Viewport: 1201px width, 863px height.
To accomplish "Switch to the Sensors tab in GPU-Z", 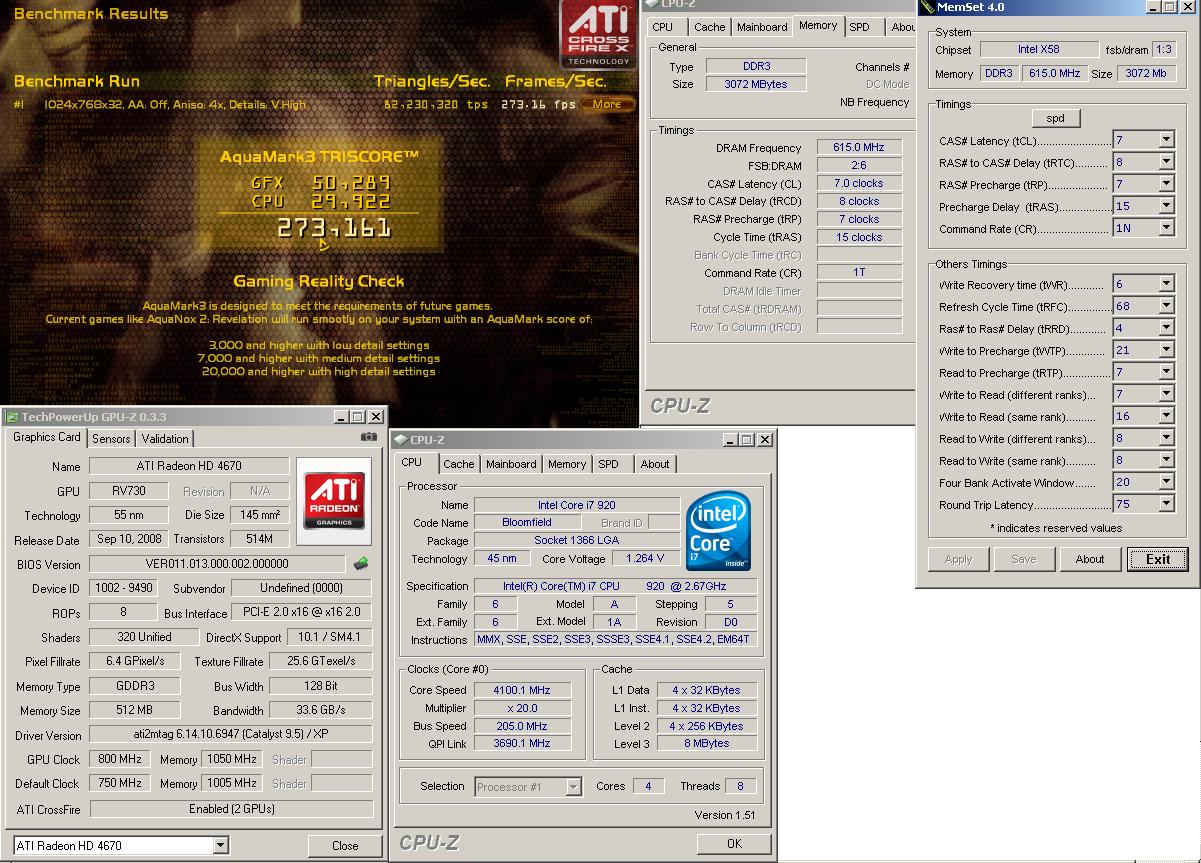I will pyautogui.click(x=111, y=439).
